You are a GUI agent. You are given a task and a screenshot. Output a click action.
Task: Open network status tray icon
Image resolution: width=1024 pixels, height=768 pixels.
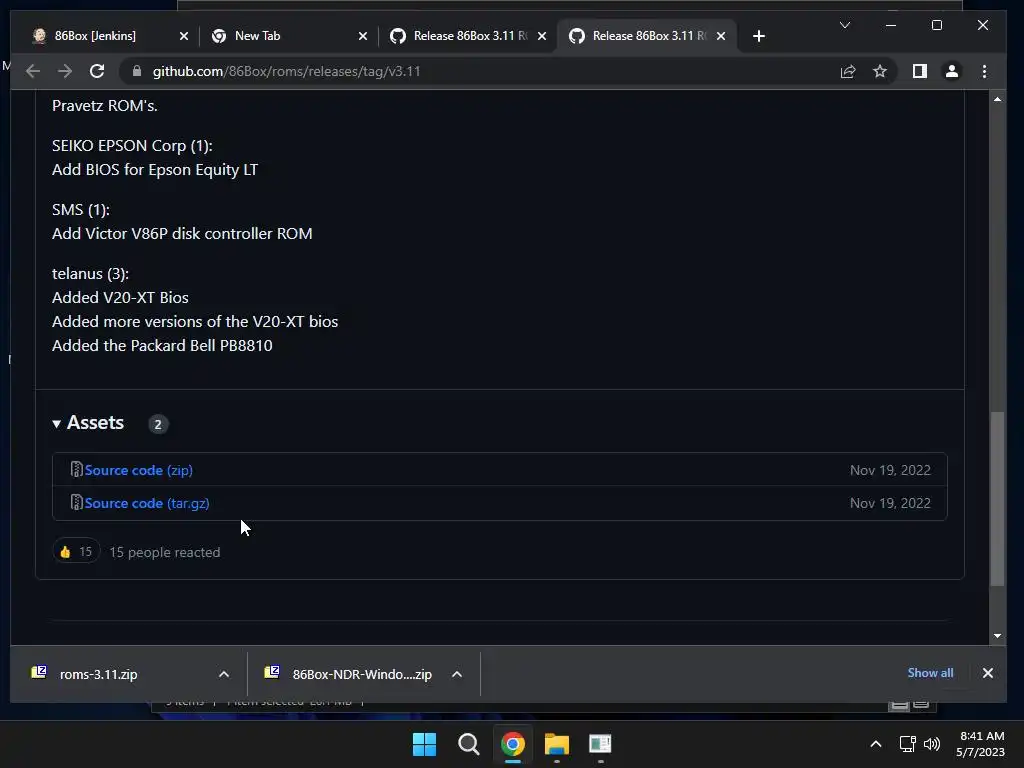(907, 744)
